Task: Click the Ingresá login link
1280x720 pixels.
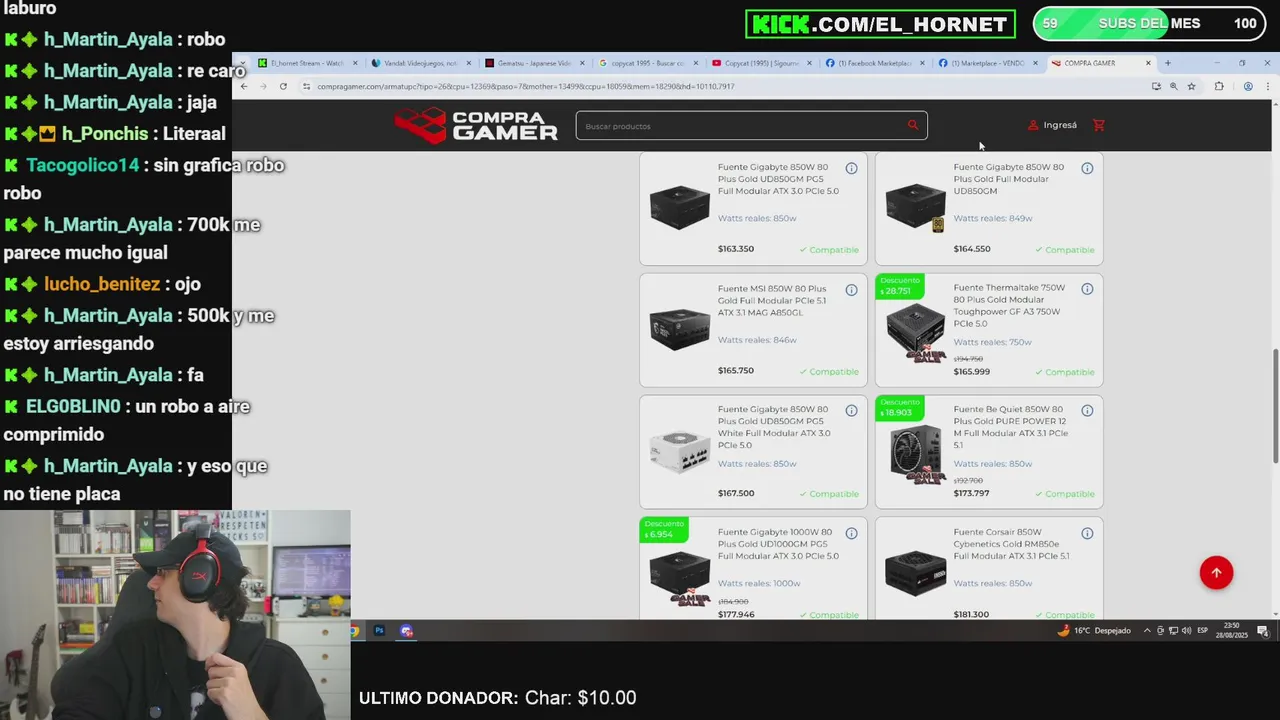Action: (x=1060, y=125)
